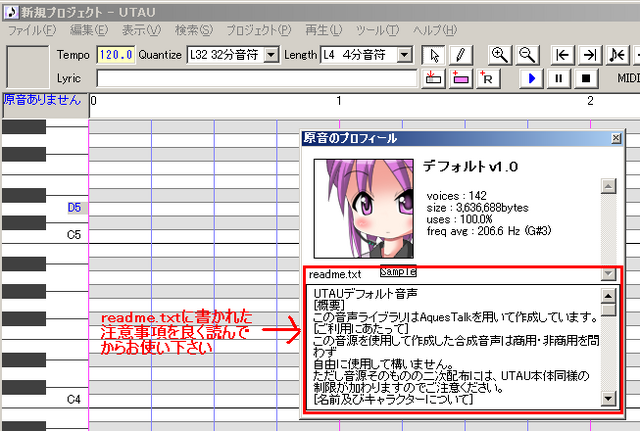Click the zoom out magnifier icon
Image resolution: width=640 pixels, height=431 pixels.
coord(527,55)
